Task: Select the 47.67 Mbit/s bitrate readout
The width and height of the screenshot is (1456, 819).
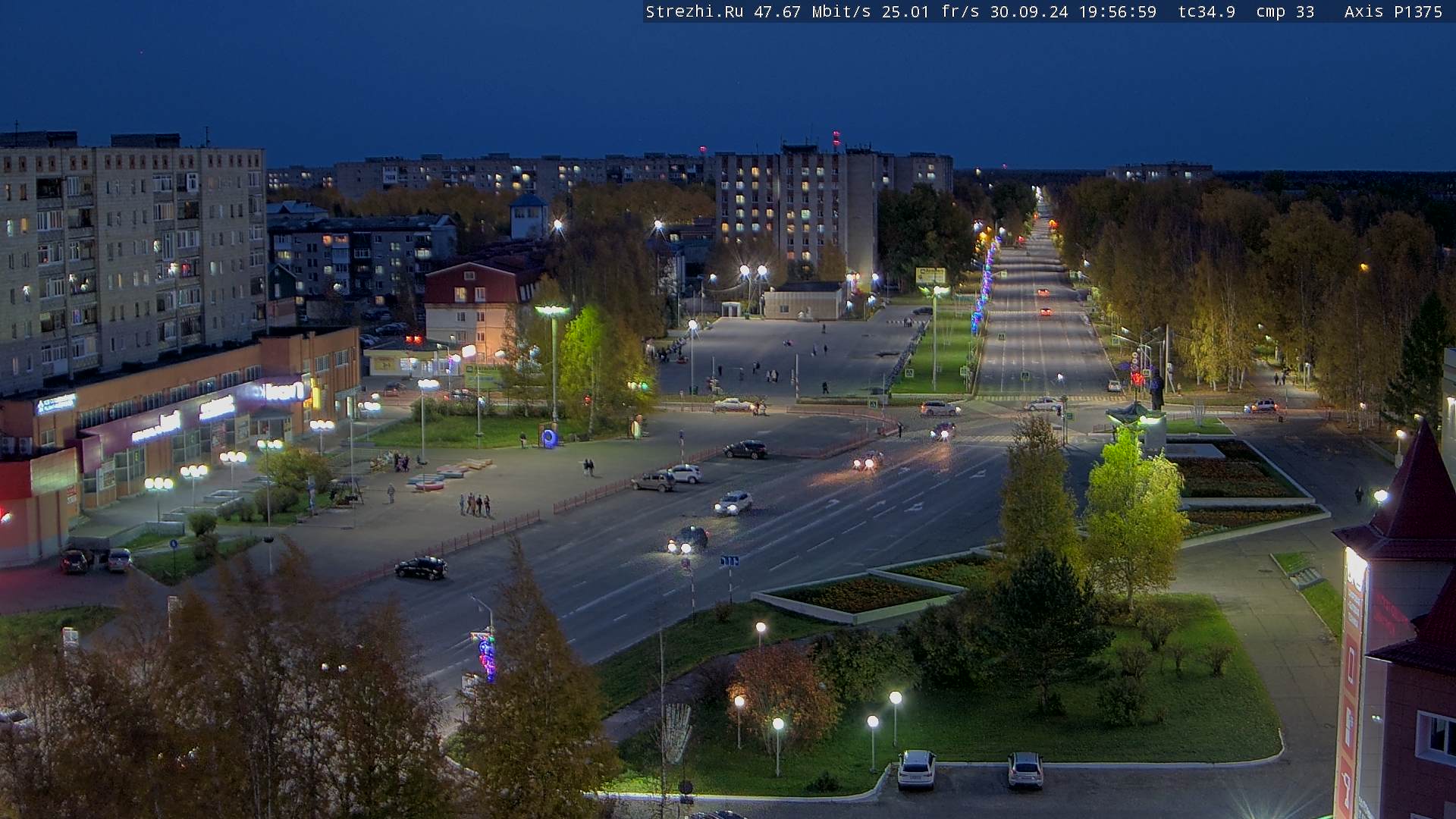Action: (x=812, y=12)
